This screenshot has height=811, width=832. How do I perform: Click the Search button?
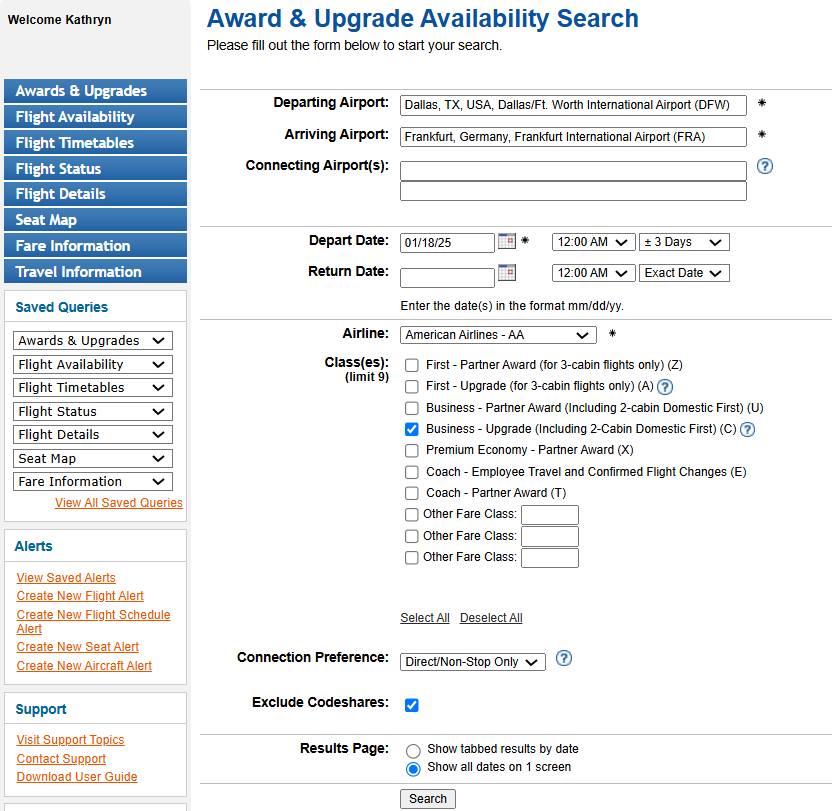(x=427, y=798)
